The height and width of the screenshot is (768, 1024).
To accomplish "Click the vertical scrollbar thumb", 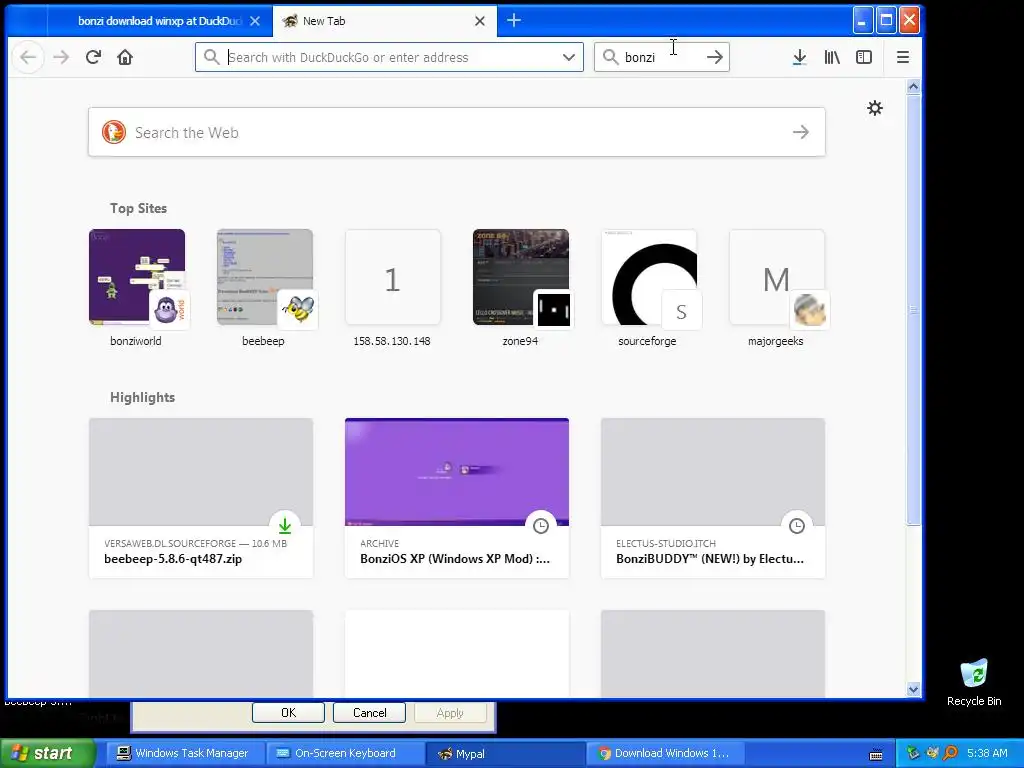I will coord(914,309).
